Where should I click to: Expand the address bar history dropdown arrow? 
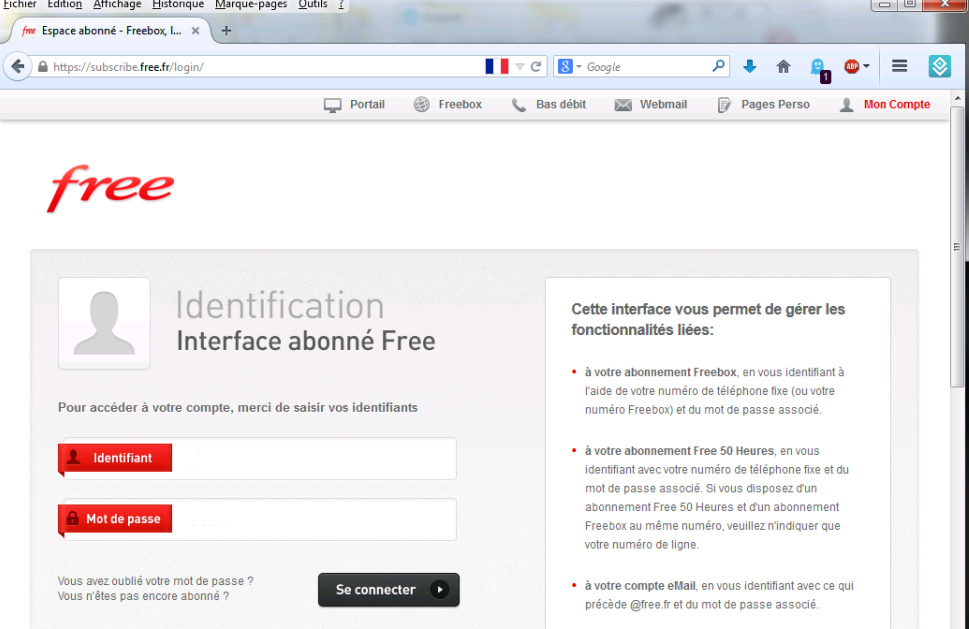(520, 67)
